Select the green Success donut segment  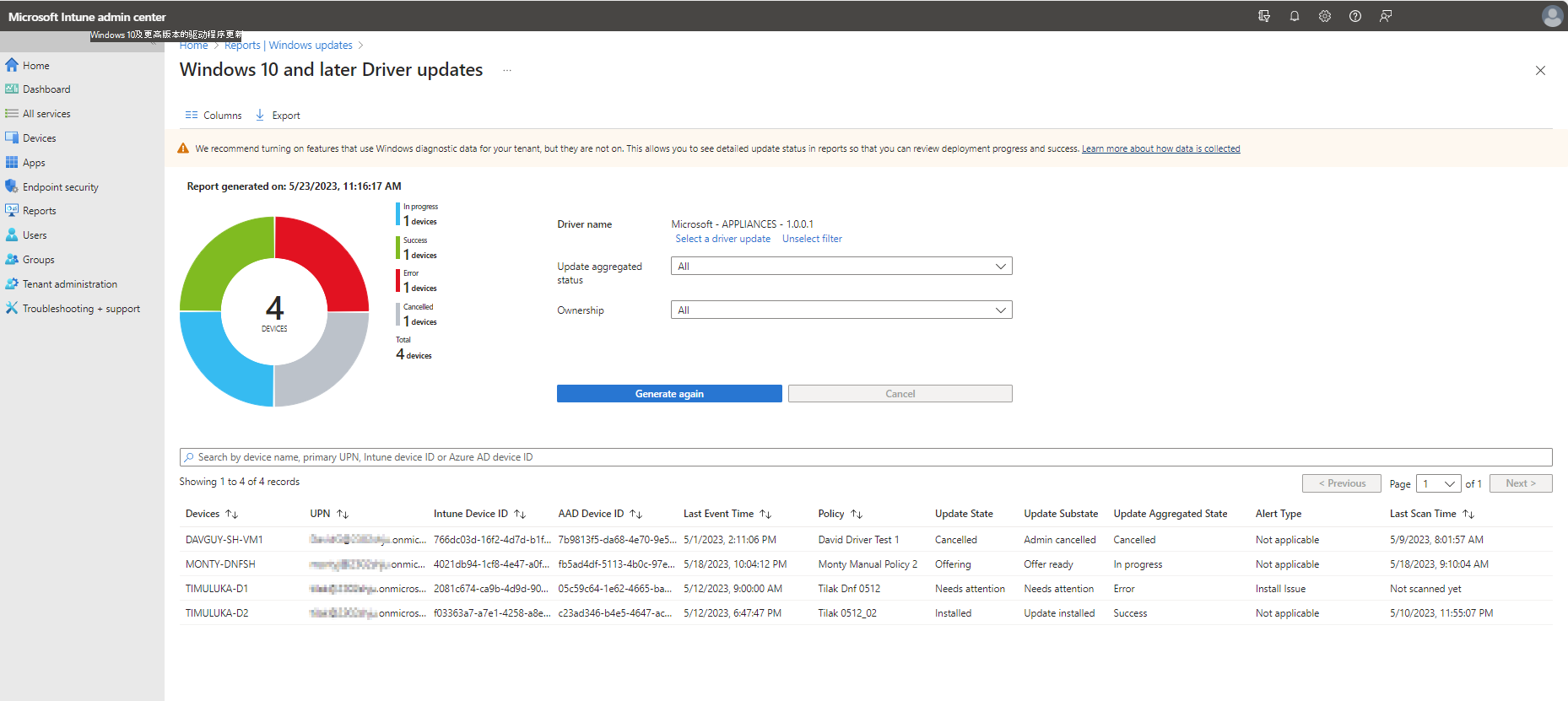pyautogui.click(x=218, y=255)
